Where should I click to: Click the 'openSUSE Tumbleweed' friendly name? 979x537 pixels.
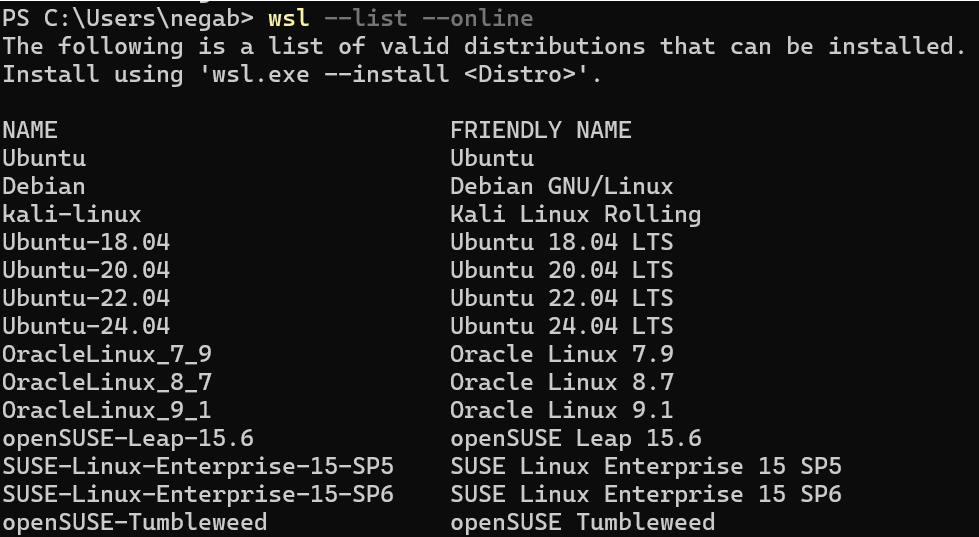coord(583,522)
